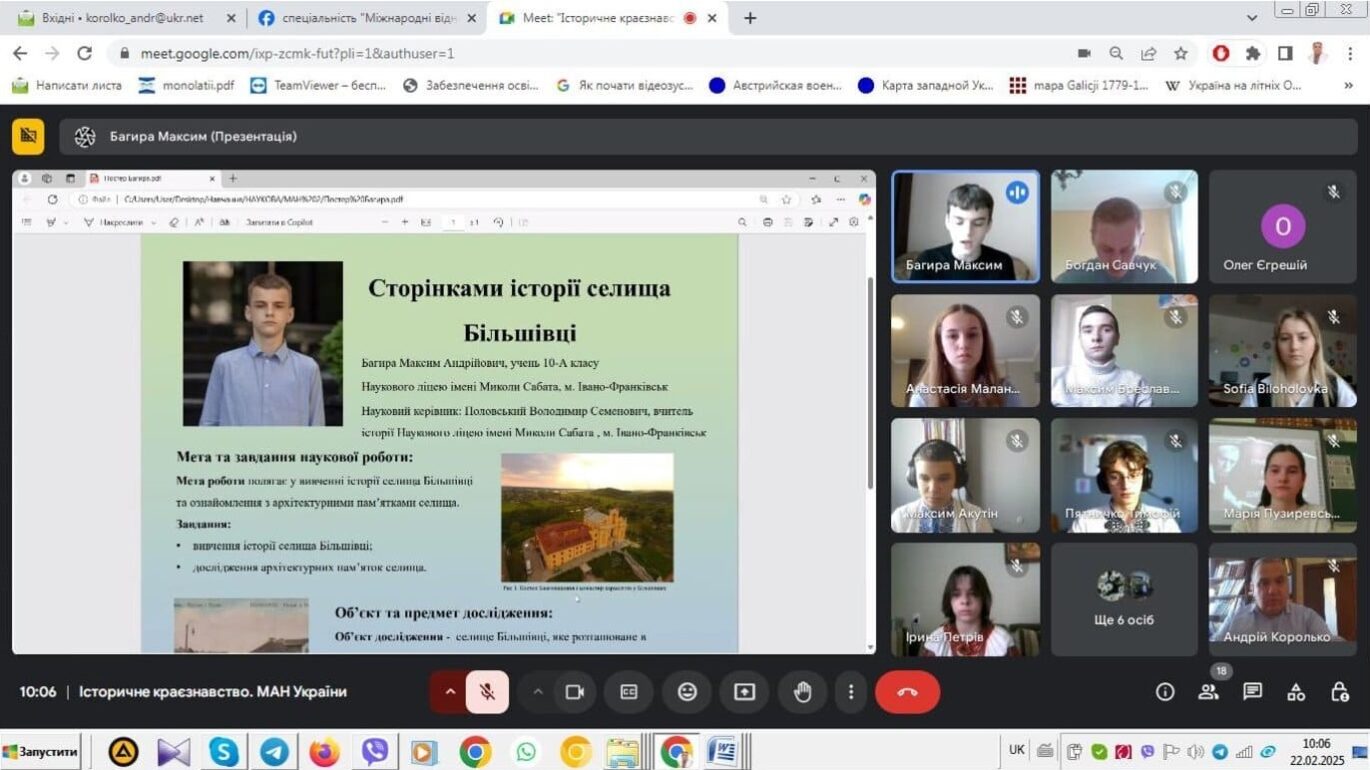1370x770 pixels.
Task: Show the participants people panel
Action: point(1209,692)
